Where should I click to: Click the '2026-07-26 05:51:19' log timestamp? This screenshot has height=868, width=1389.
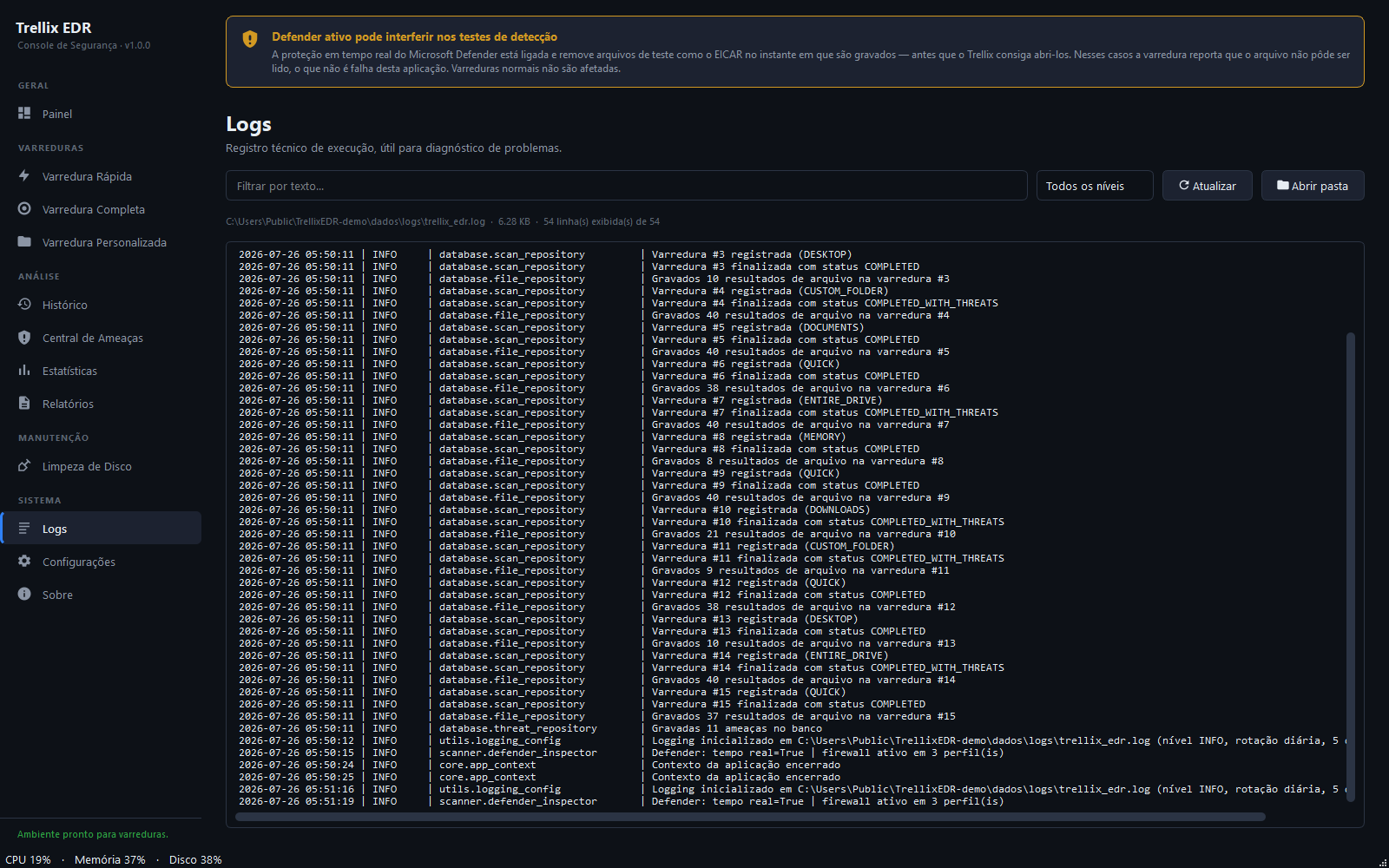[297, 801]
